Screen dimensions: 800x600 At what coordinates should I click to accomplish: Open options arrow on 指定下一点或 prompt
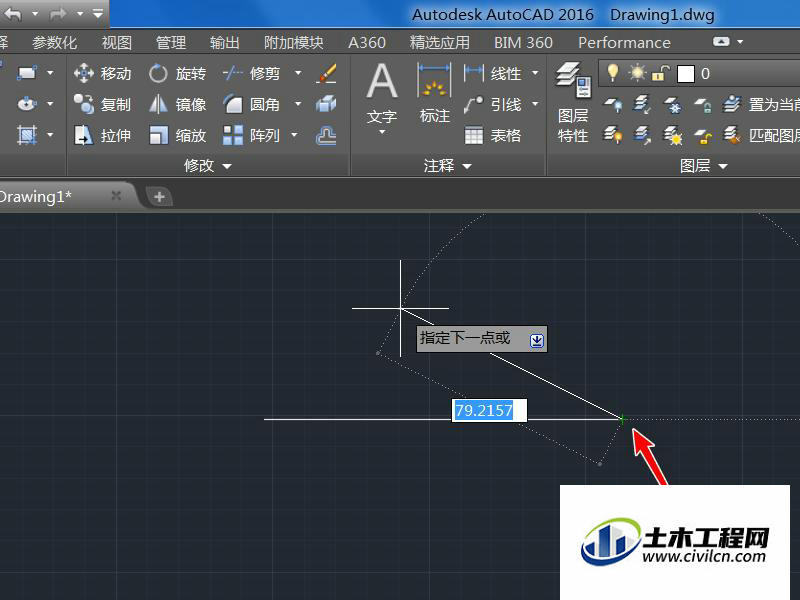coord(537,340)
